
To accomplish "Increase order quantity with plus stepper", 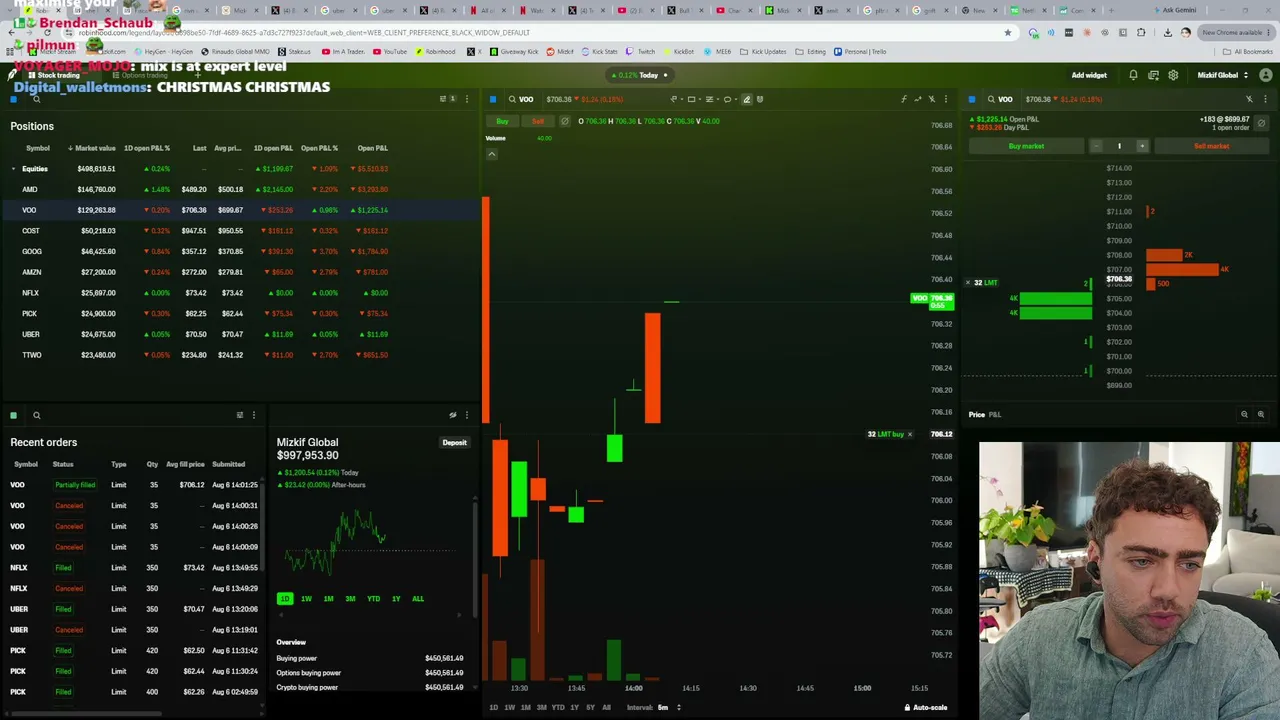I will [1142, 146].
